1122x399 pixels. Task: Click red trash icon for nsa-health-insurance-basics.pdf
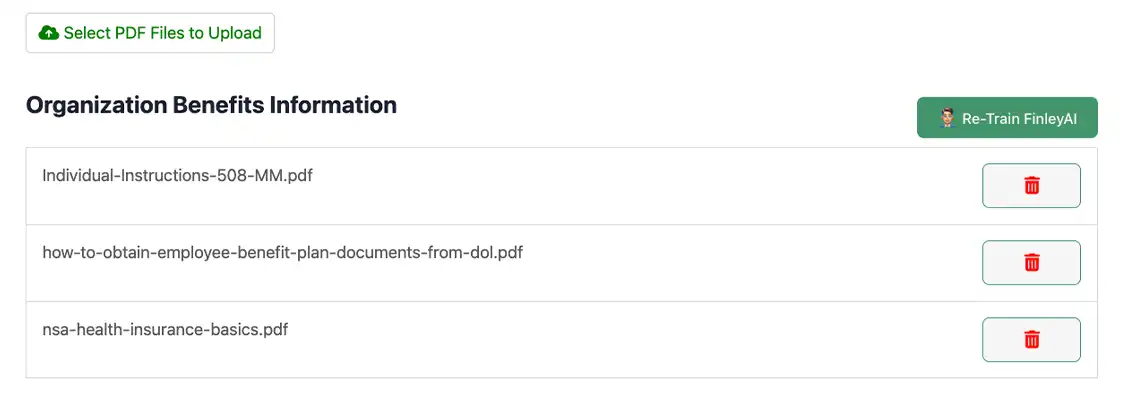pyautogui.click(x=1032, y=340)
